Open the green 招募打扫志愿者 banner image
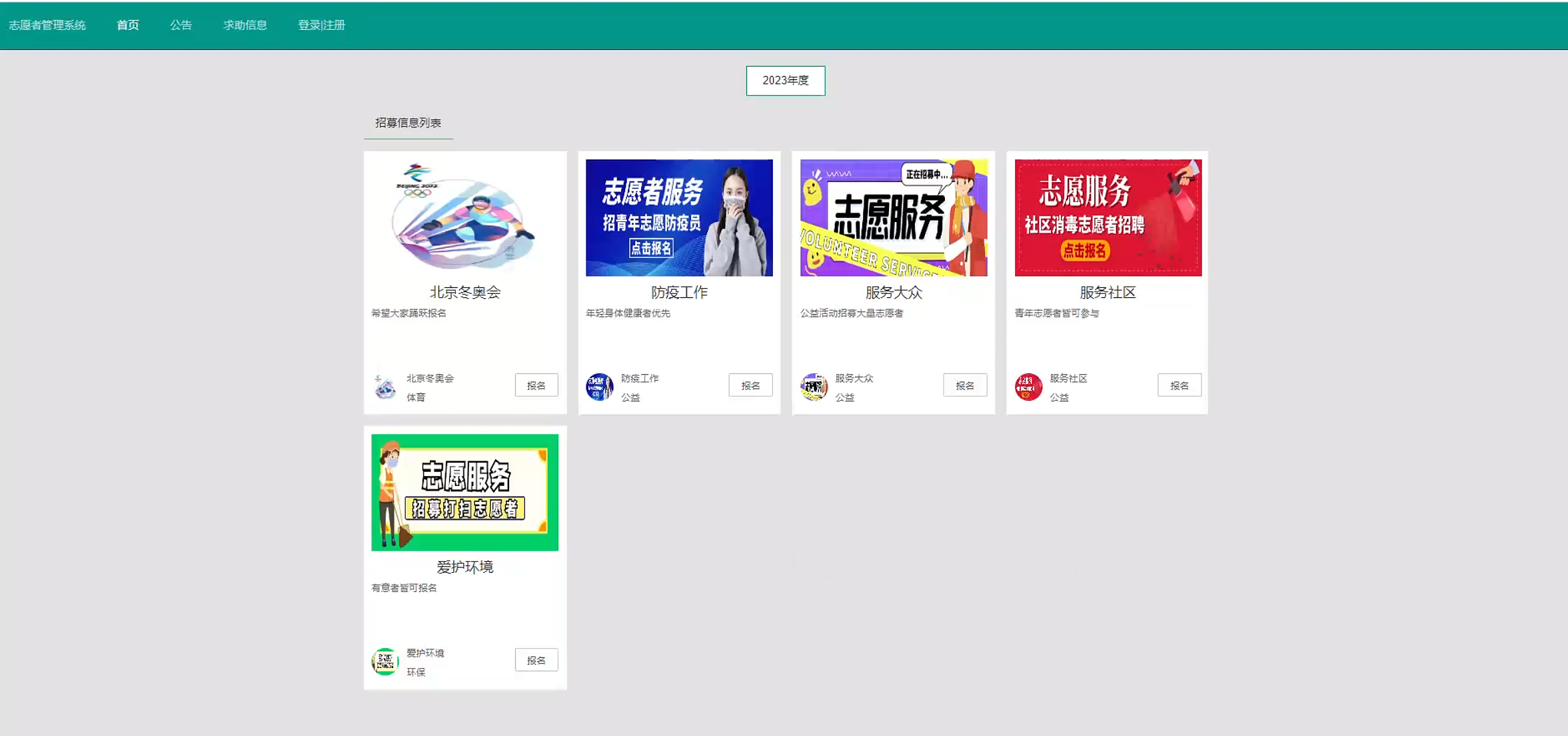The image size is (1568, 736). pos(464,492)
